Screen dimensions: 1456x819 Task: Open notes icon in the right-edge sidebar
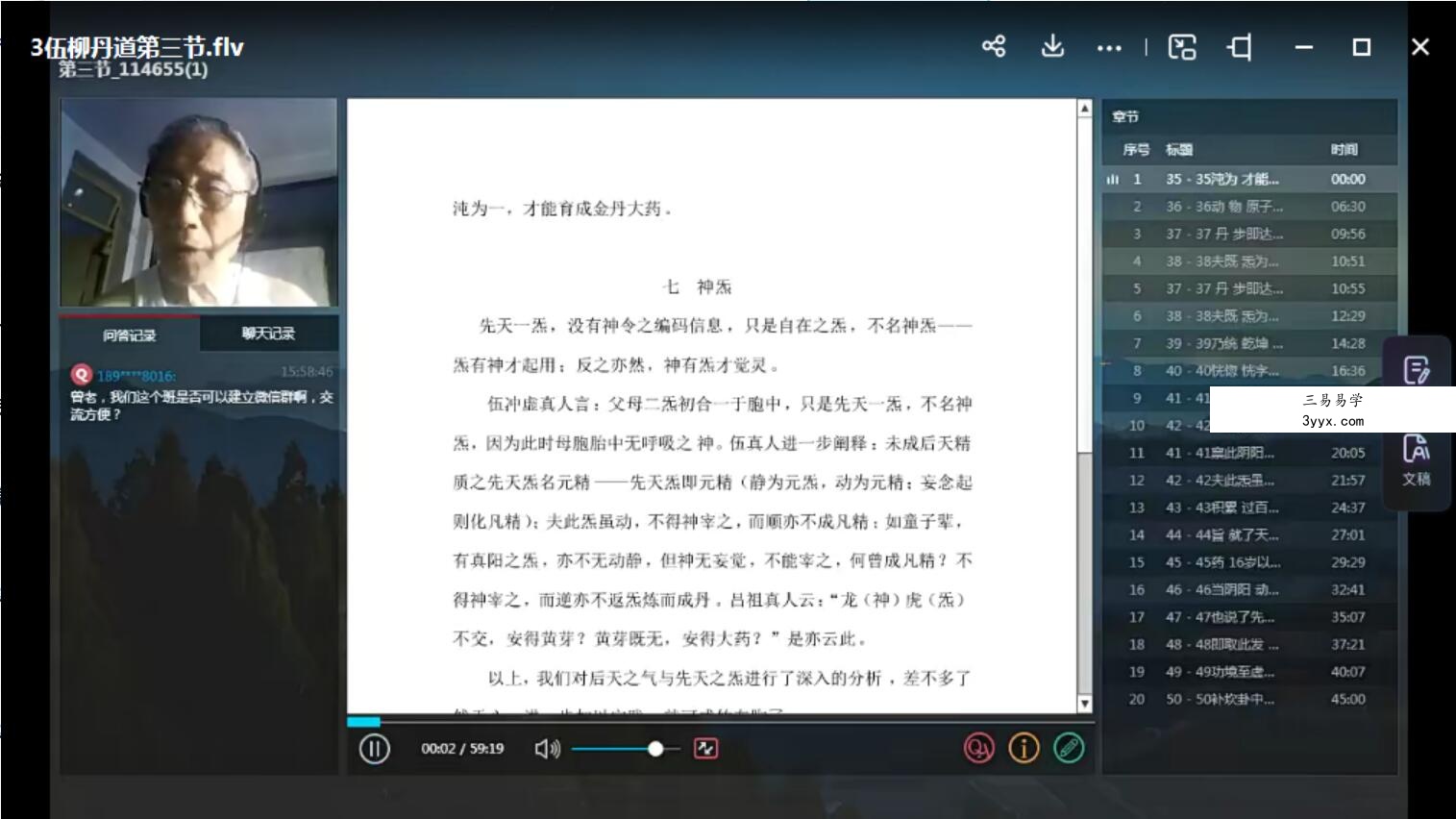point(1417,370)
